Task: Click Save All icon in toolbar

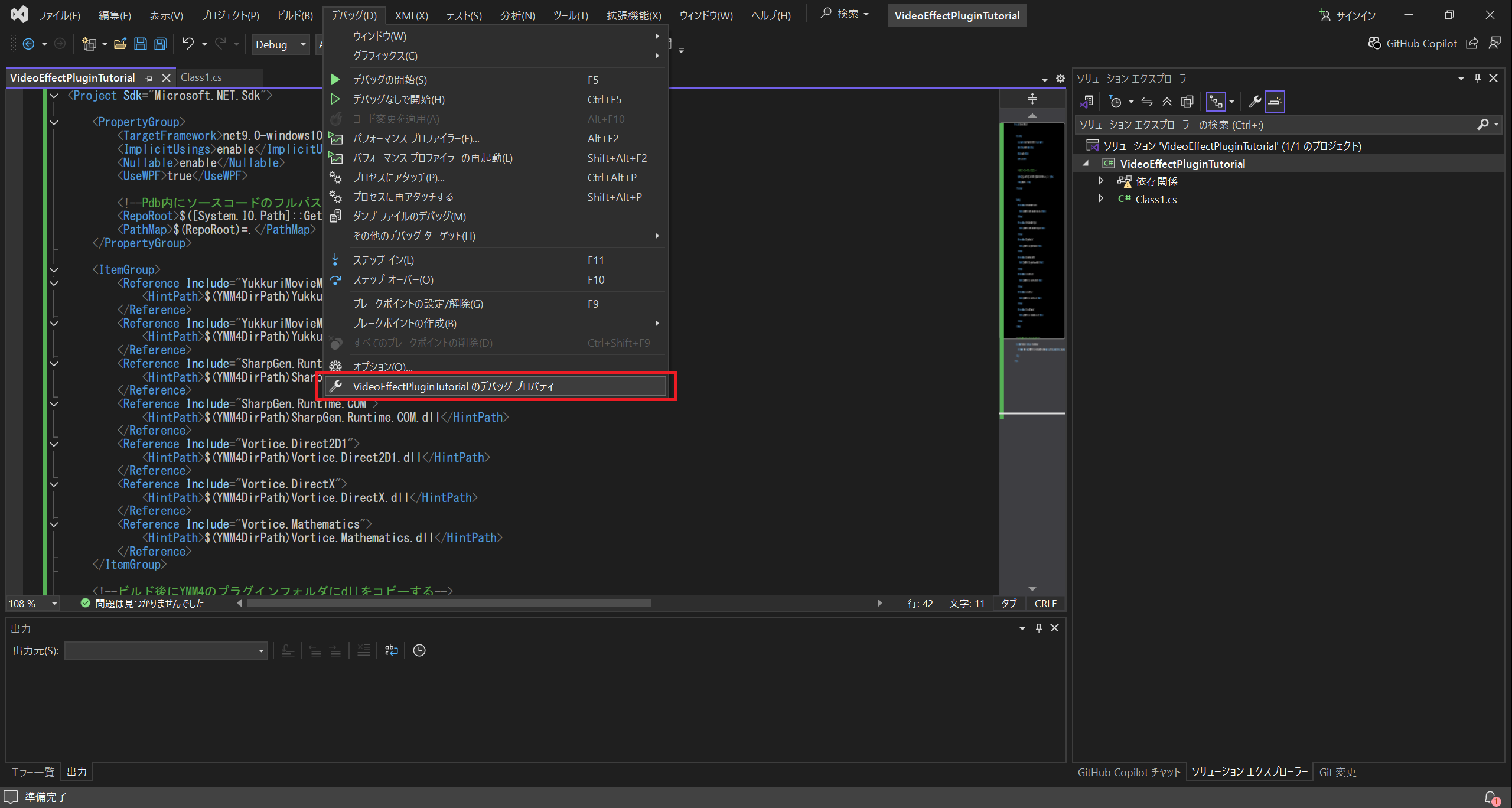Action: (x=161, y=44)
